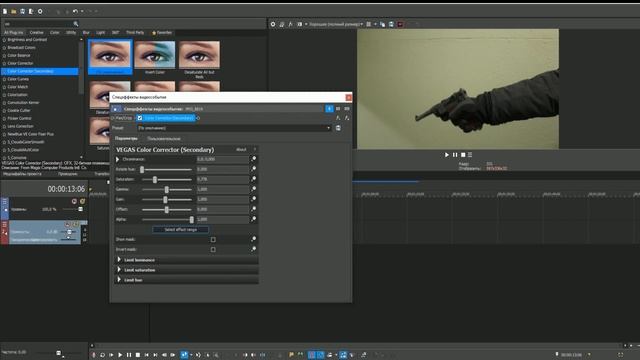Click the eyedropper icon for Chrominance

(x=253, y=159)
